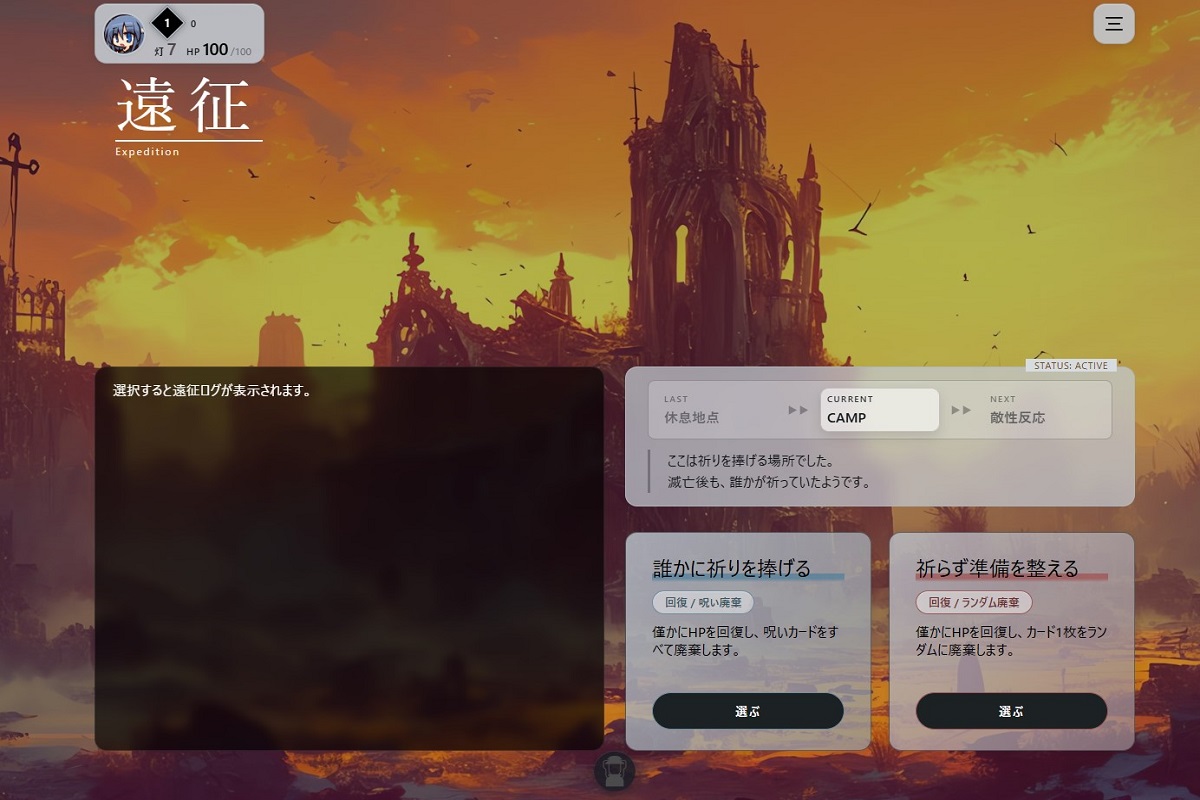Click the blue-haired character avatar

click(124, 35)
